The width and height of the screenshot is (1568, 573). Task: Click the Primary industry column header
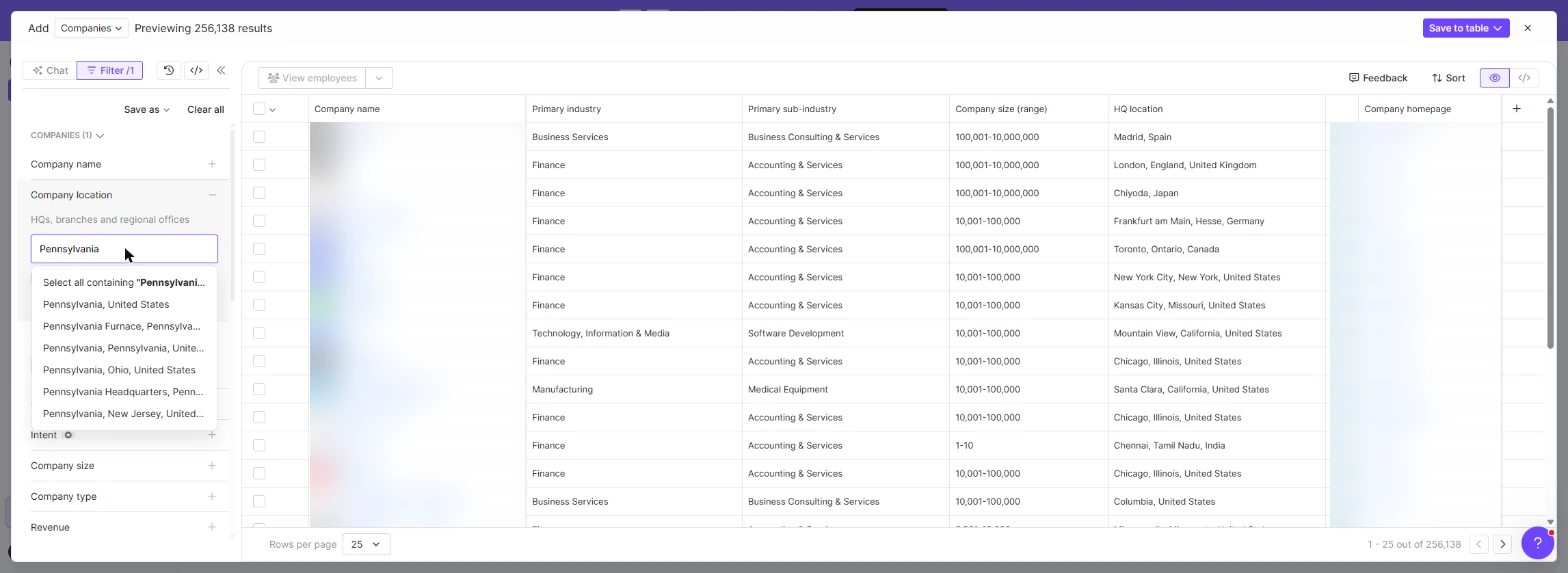pyautogui.click(x=634, y=109)
